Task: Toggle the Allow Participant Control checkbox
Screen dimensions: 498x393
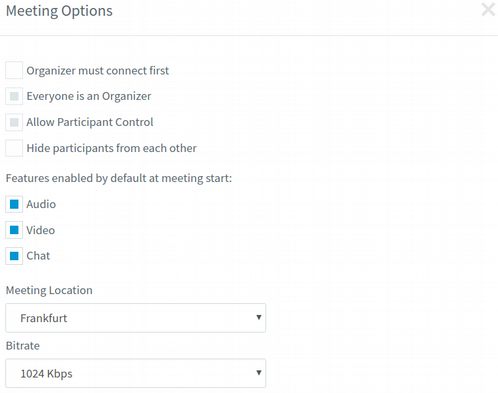Action: [x=14, y=122]
